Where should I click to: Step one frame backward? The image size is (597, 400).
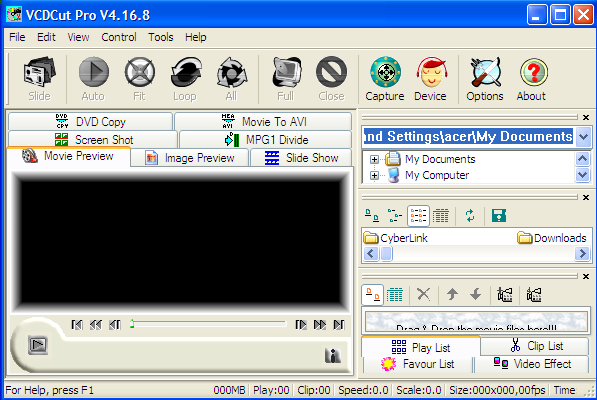click(115, 325)
